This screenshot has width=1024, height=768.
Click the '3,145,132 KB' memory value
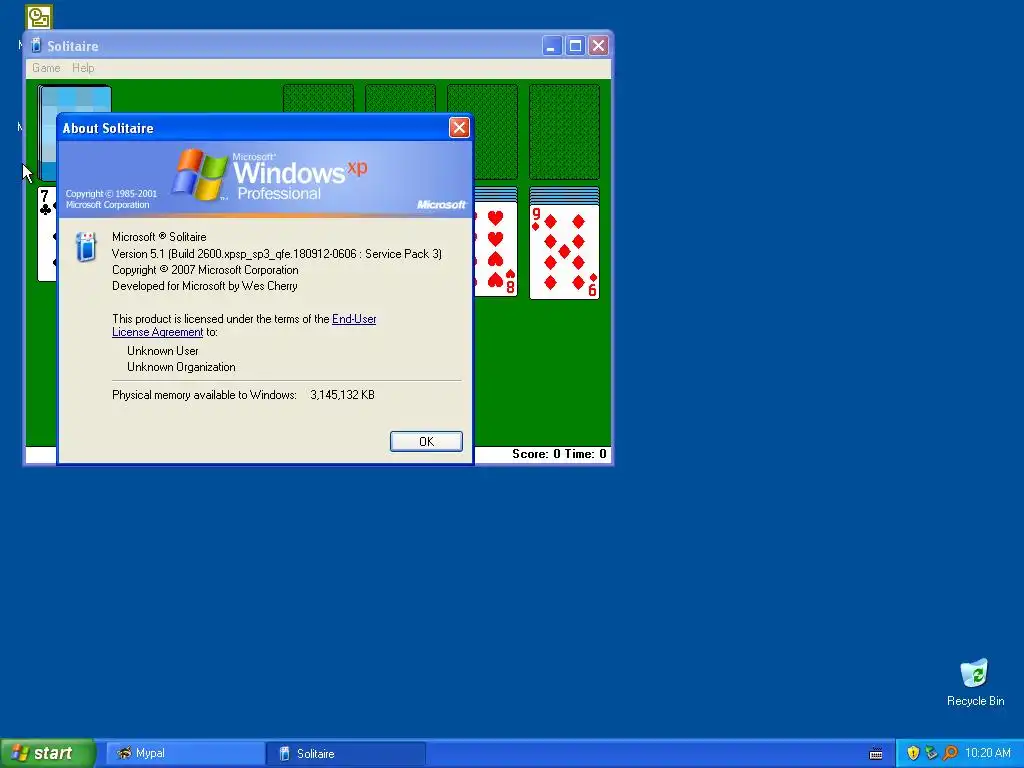(x=342, y=394)
